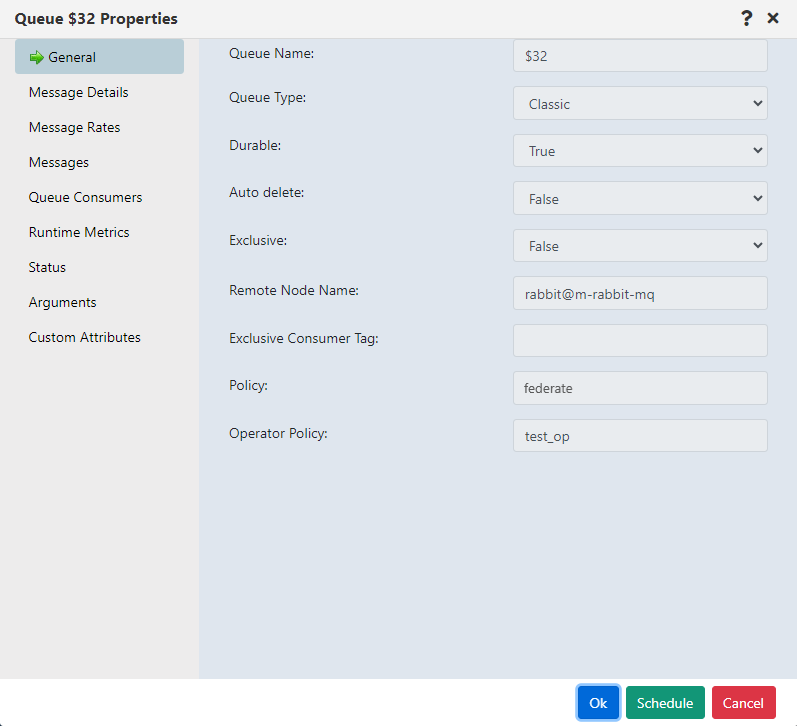Focus the Exclusive Consumer Tag field
The height and width of the screenshot is (726, 797).
640,341
